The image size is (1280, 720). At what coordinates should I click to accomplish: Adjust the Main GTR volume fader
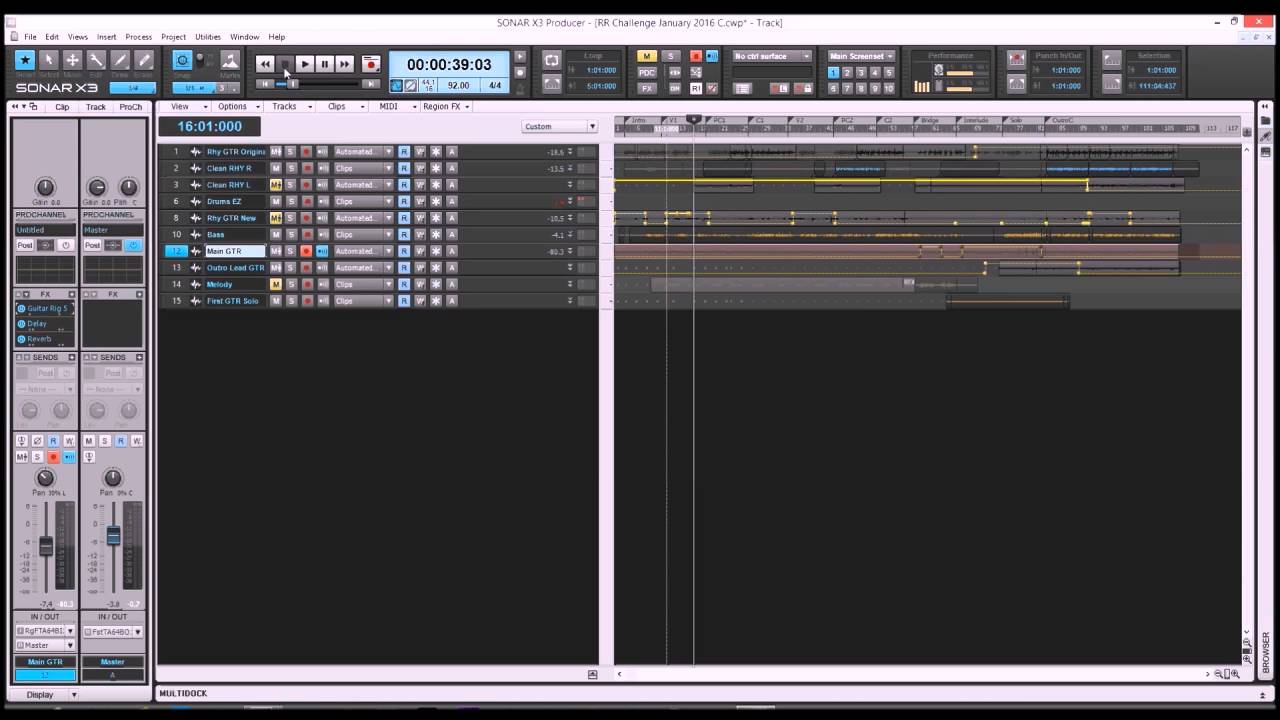pos(46,546)
